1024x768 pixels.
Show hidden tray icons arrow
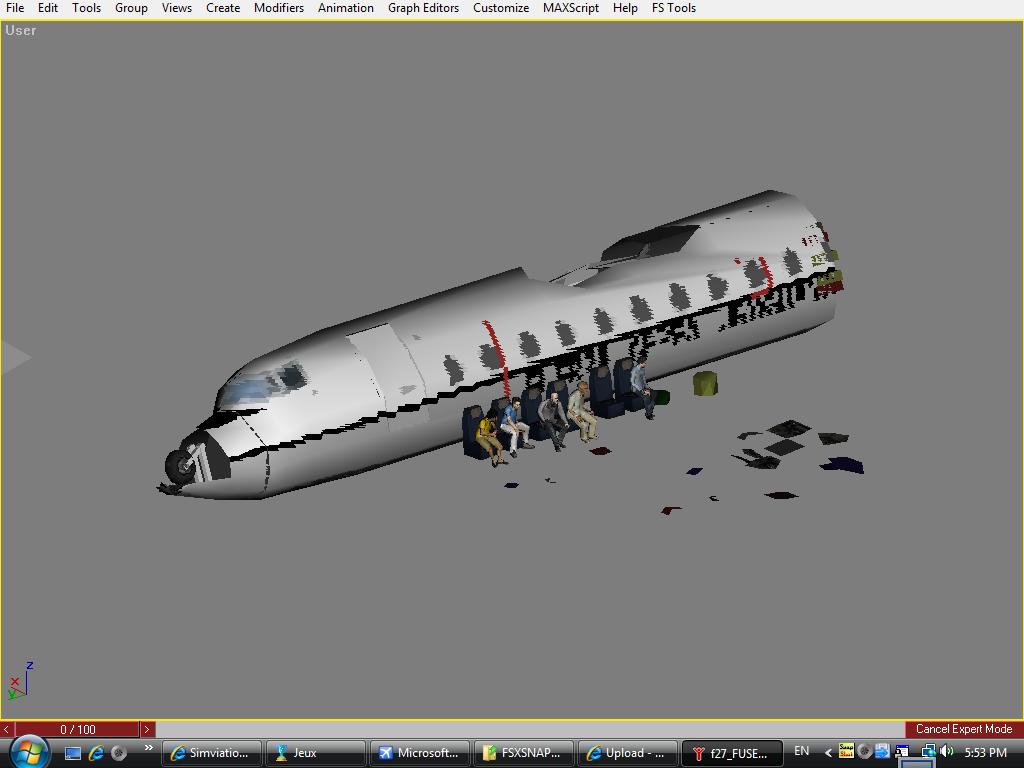point(828,753)
